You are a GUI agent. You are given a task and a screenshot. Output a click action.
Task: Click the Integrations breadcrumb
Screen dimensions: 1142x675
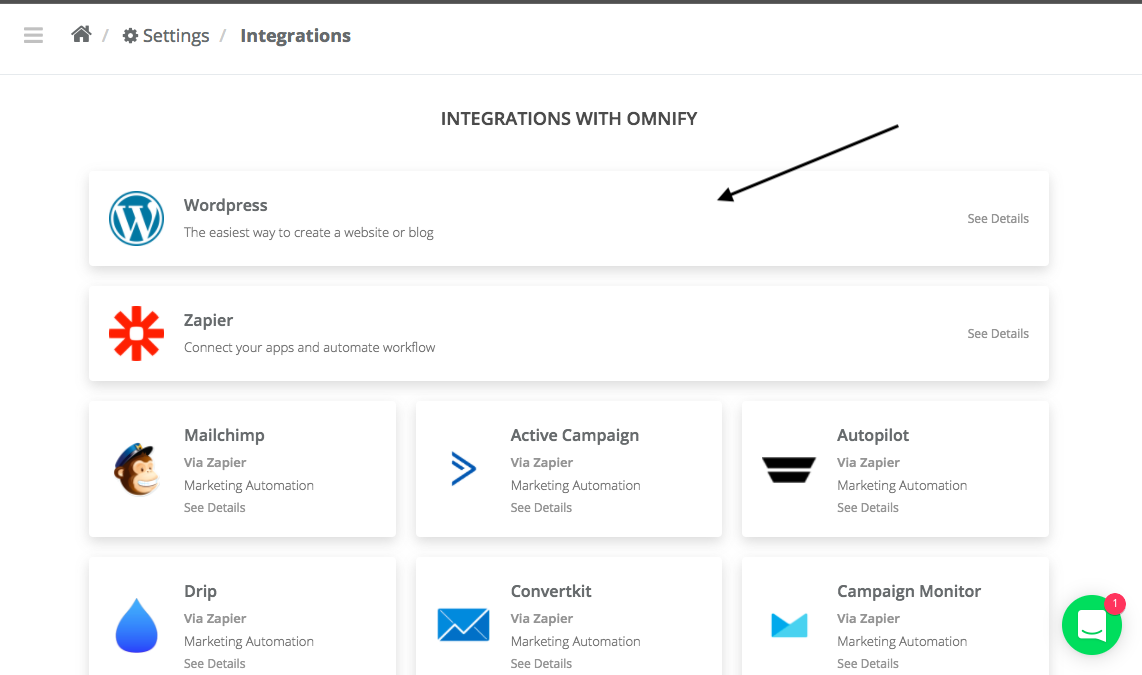point(295,36)
